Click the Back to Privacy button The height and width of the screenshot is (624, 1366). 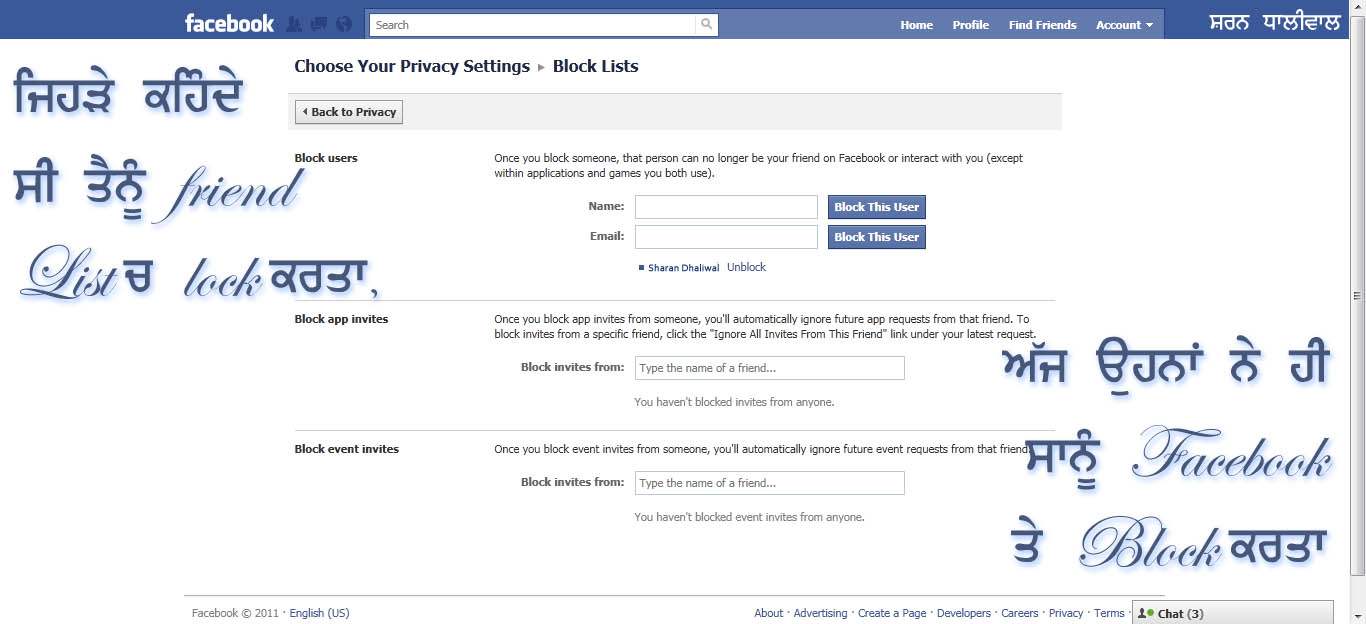349,112
